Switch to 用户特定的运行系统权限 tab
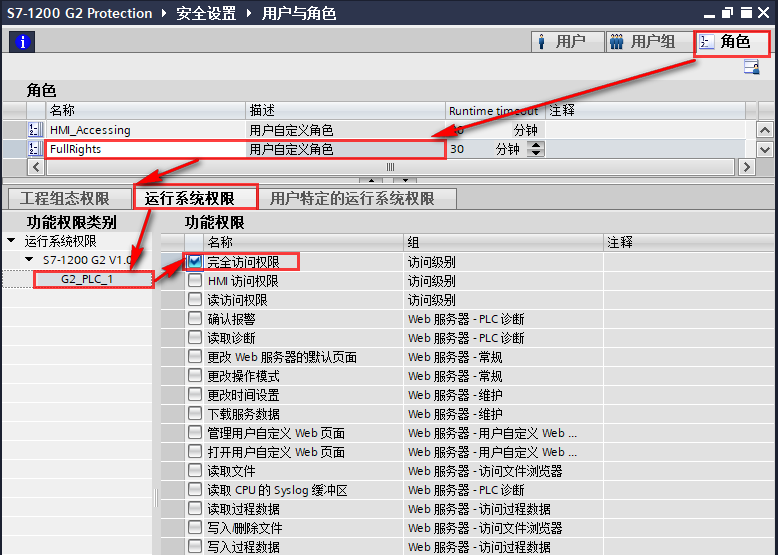The image size is (778, 555). 352,198
